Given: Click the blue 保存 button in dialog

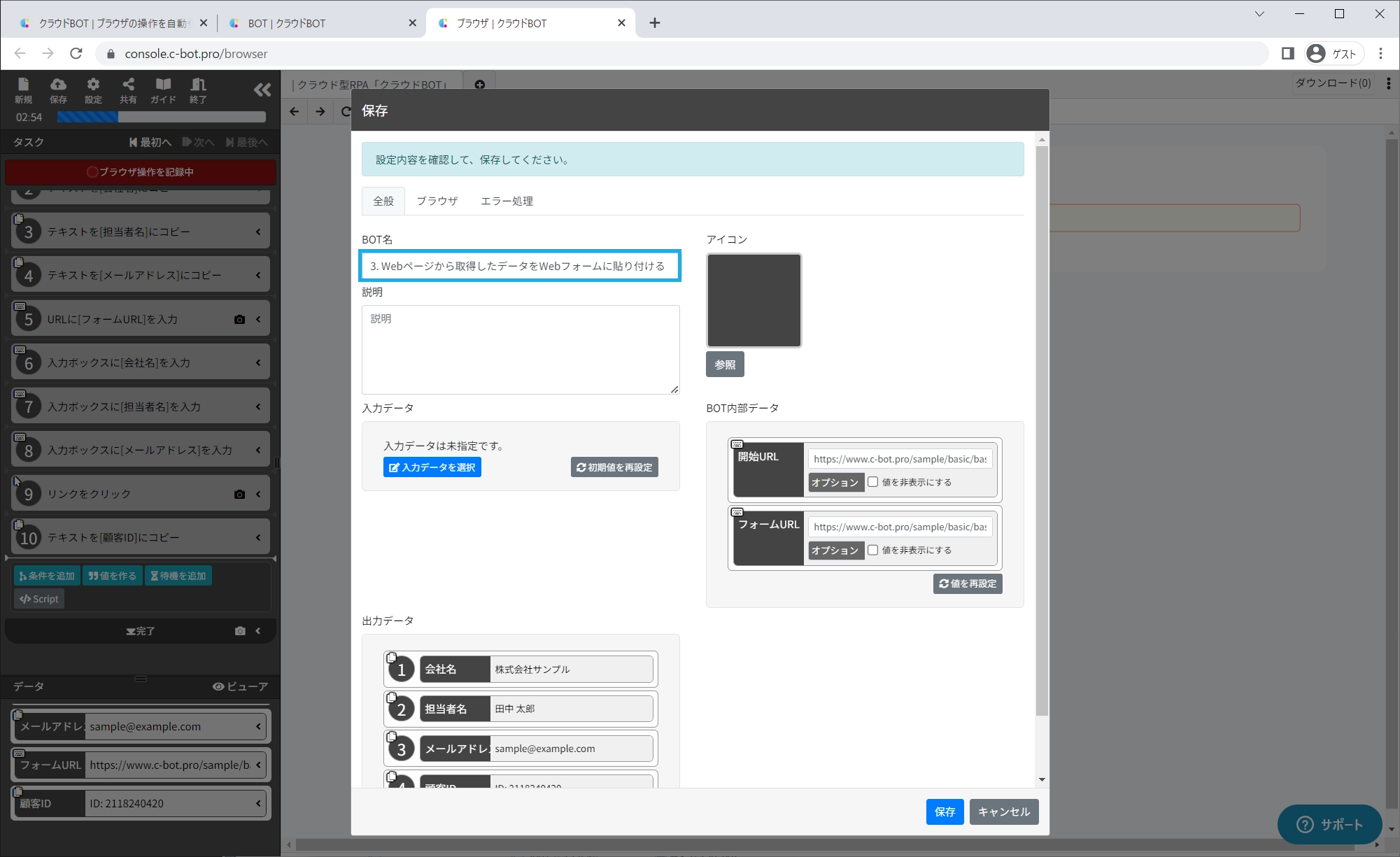Looking at the screenshot, I should tap(945, 812).
